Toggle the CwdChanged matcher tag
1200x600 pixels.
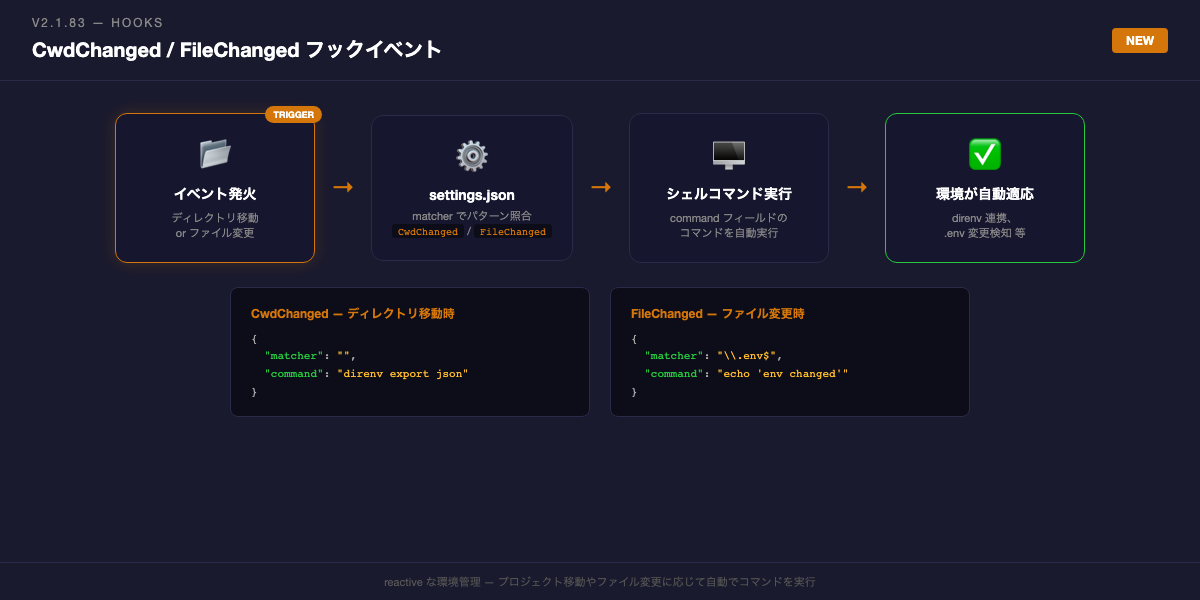[428, 231]
